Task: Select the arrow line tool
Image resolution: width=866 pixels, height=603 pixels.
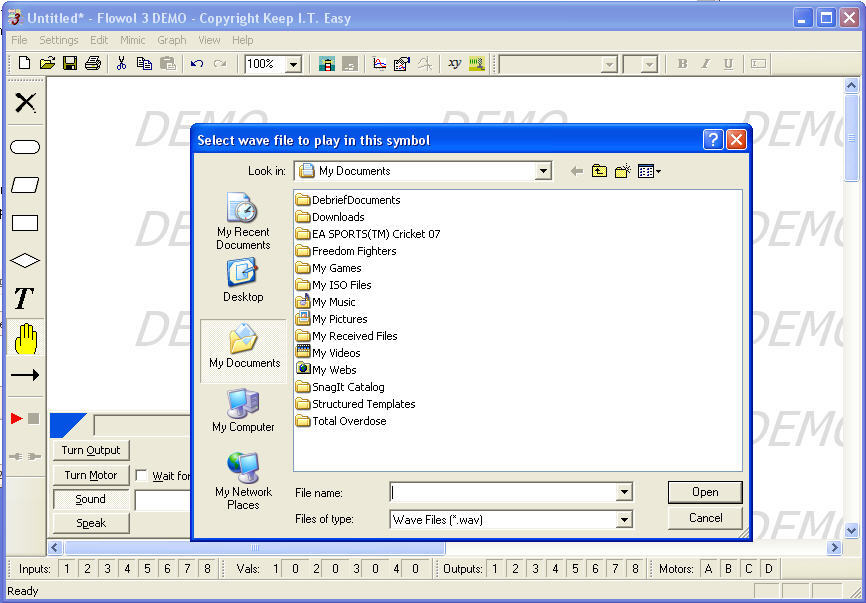Action: pos(25,375)
